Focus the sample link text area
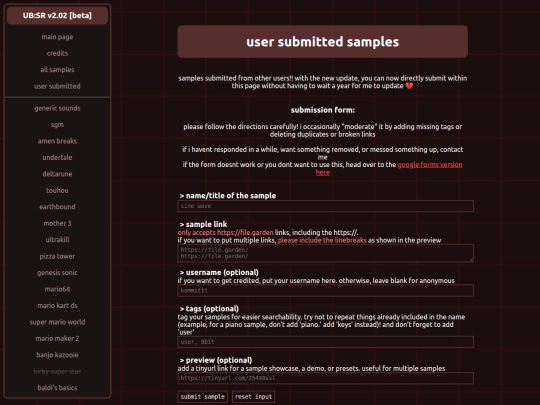 325,253
